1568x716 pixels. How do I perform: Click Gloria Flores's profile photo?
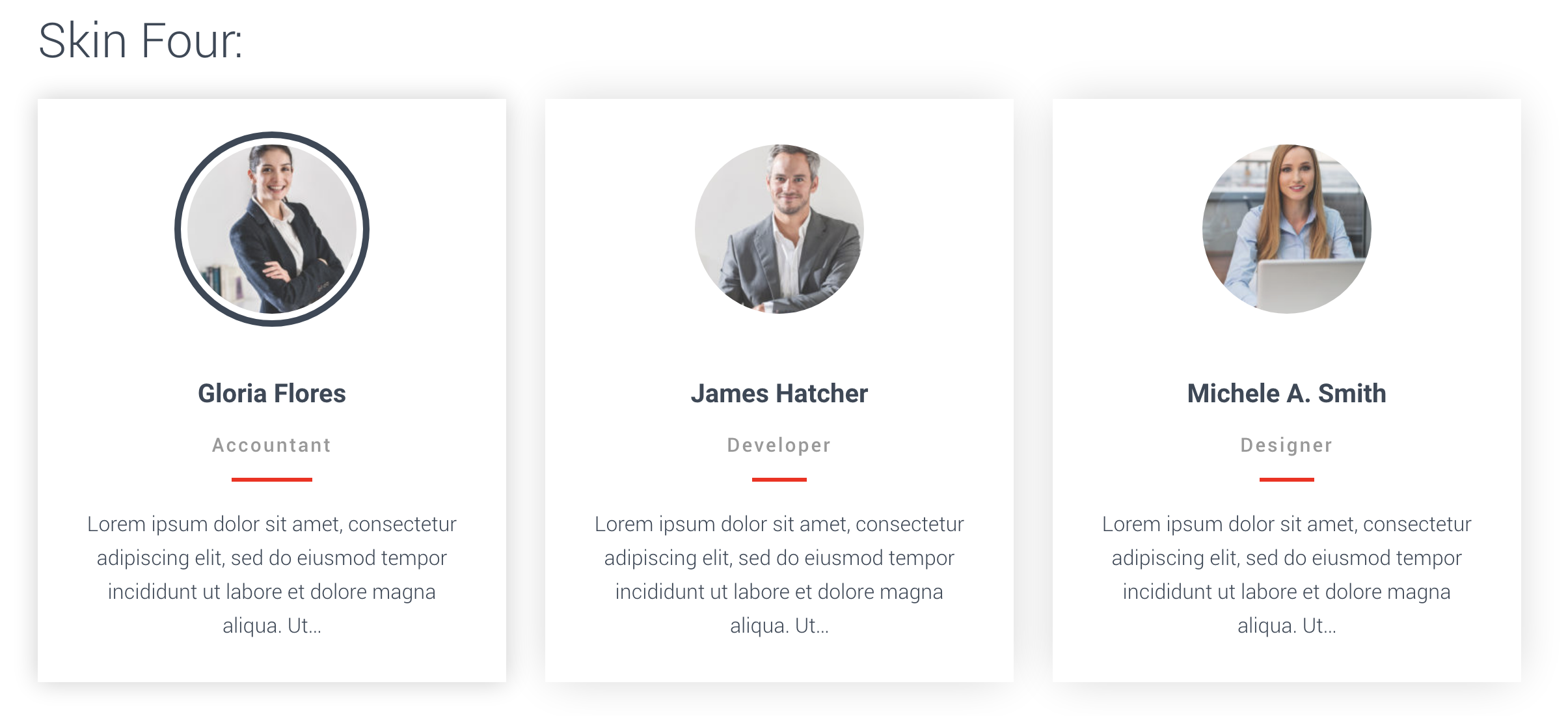272,229
